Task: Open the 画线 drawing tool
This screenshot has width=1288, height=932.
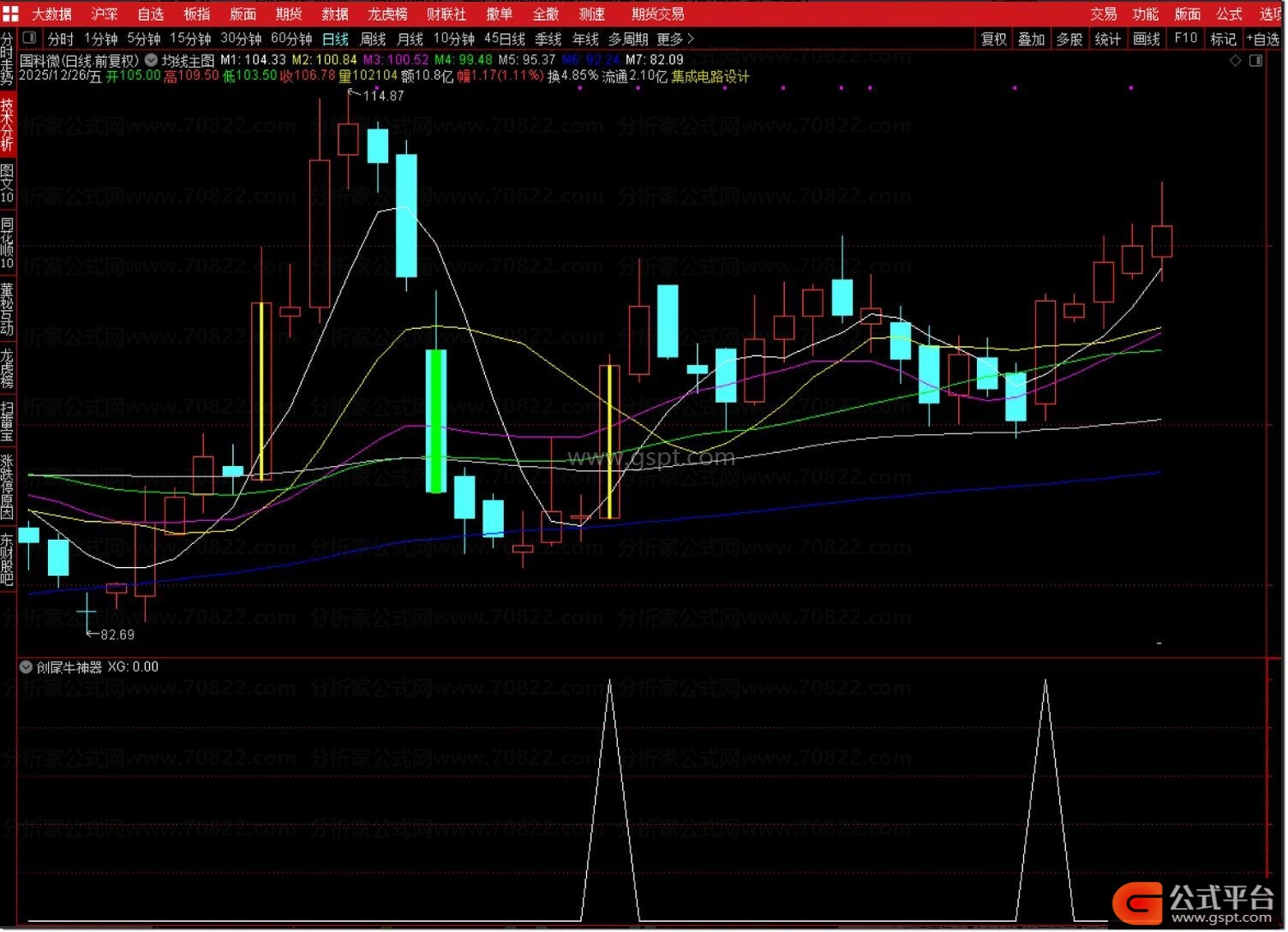Action: point(1147,39)
